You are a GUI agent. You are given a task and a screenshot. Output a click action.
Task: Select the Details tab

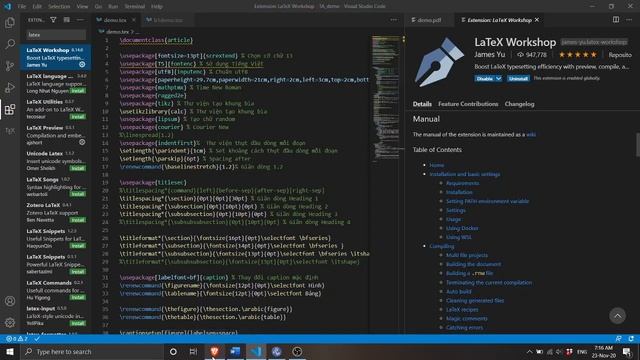click(422, 104)
